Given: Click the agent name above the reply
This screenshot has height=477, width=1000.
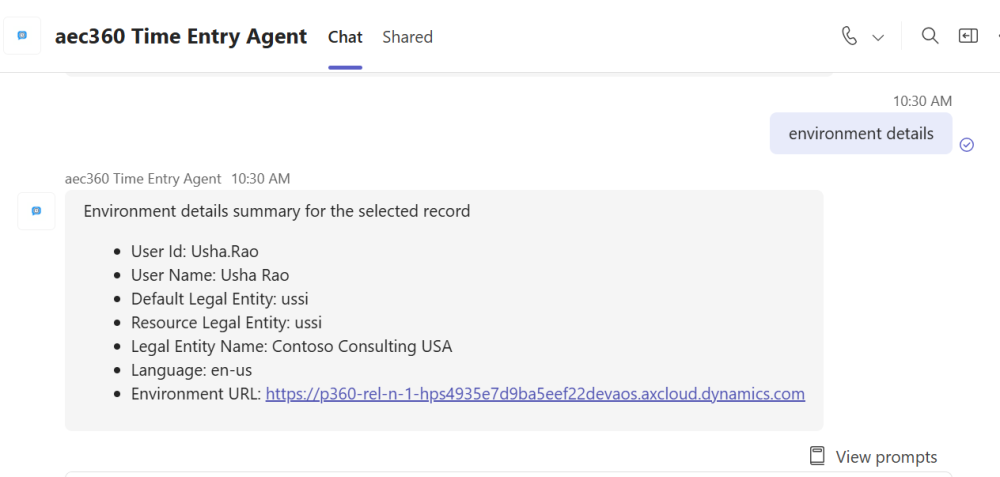Looking at the screenshot, I should point(143,179).
